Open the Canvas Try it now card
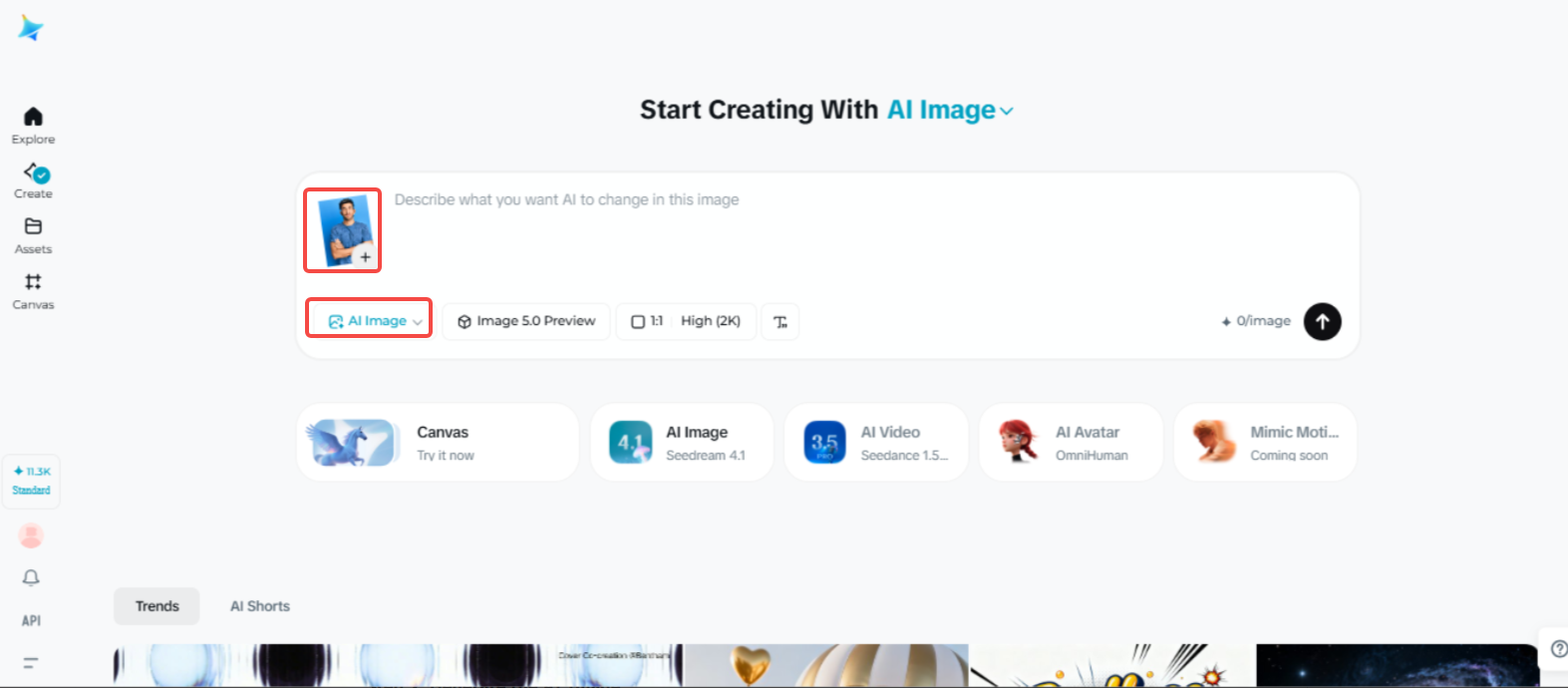The width and height of the screenshot is (1568, 688). (x=438, y=443)
